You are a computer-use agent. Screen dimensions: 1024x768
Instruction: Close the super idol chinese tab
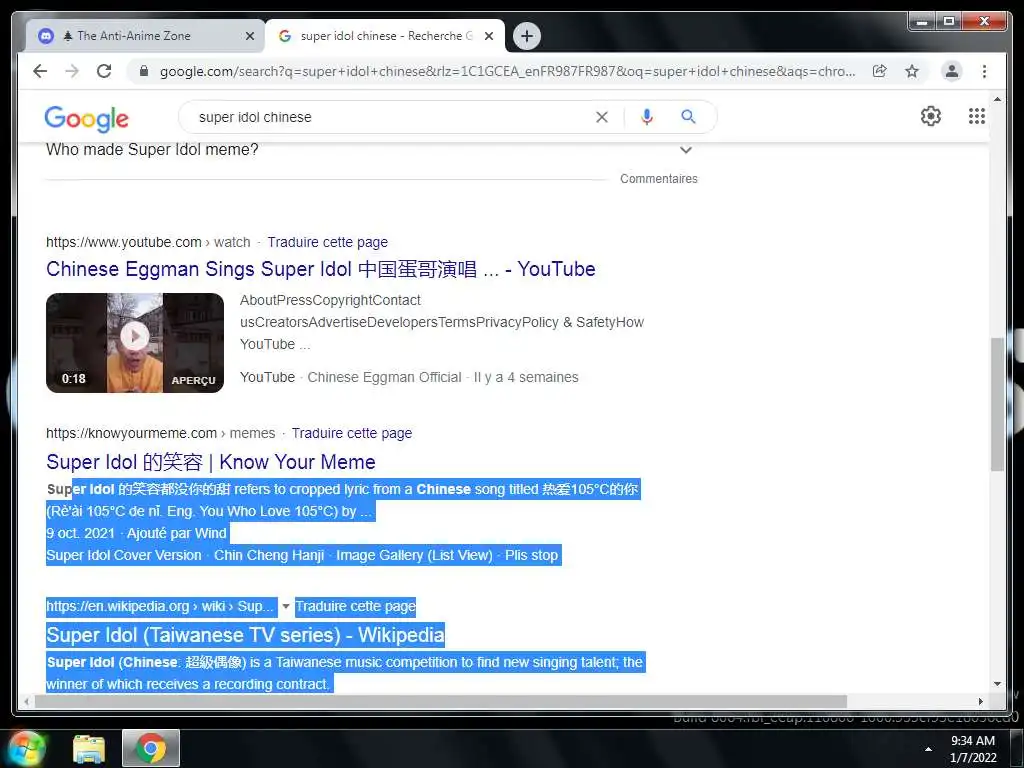click(x=488, y=36)
